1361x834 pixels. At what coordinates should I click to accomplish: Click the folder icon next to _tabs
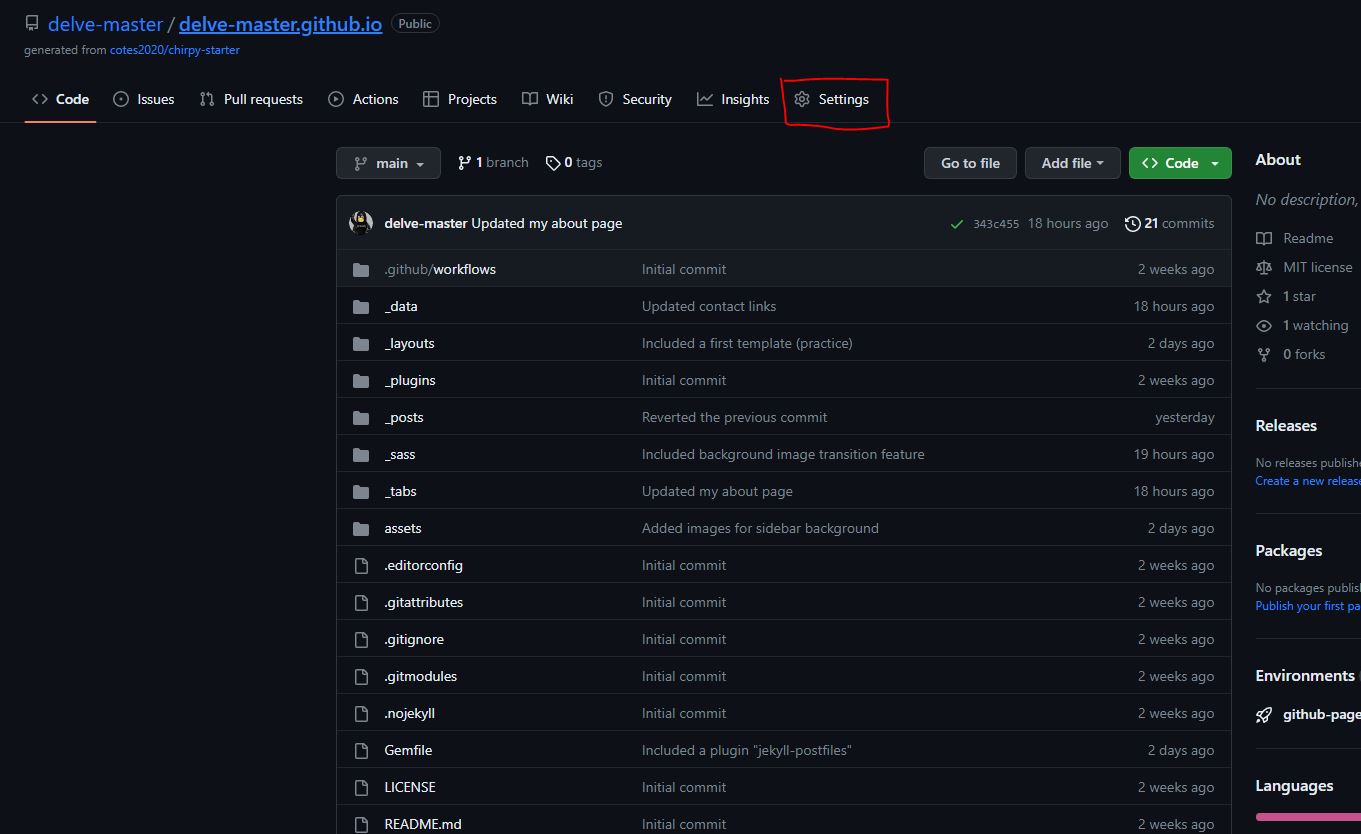361,491
